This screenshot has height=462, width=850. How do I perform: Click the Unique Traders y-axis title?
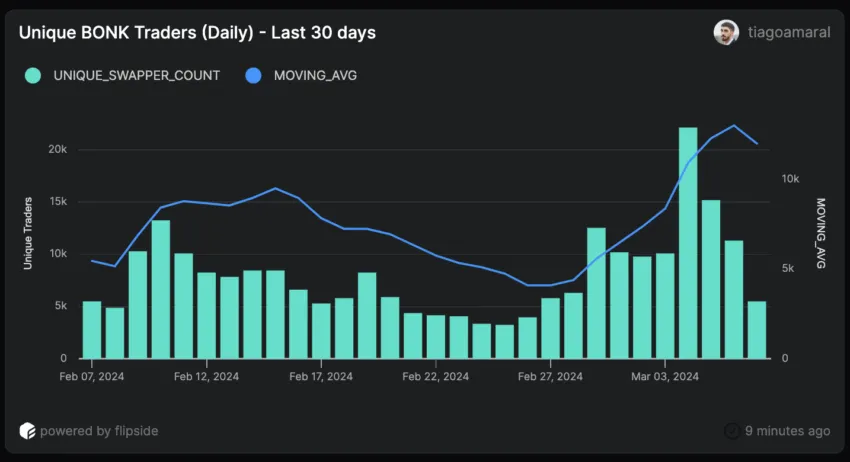[29, 232]
